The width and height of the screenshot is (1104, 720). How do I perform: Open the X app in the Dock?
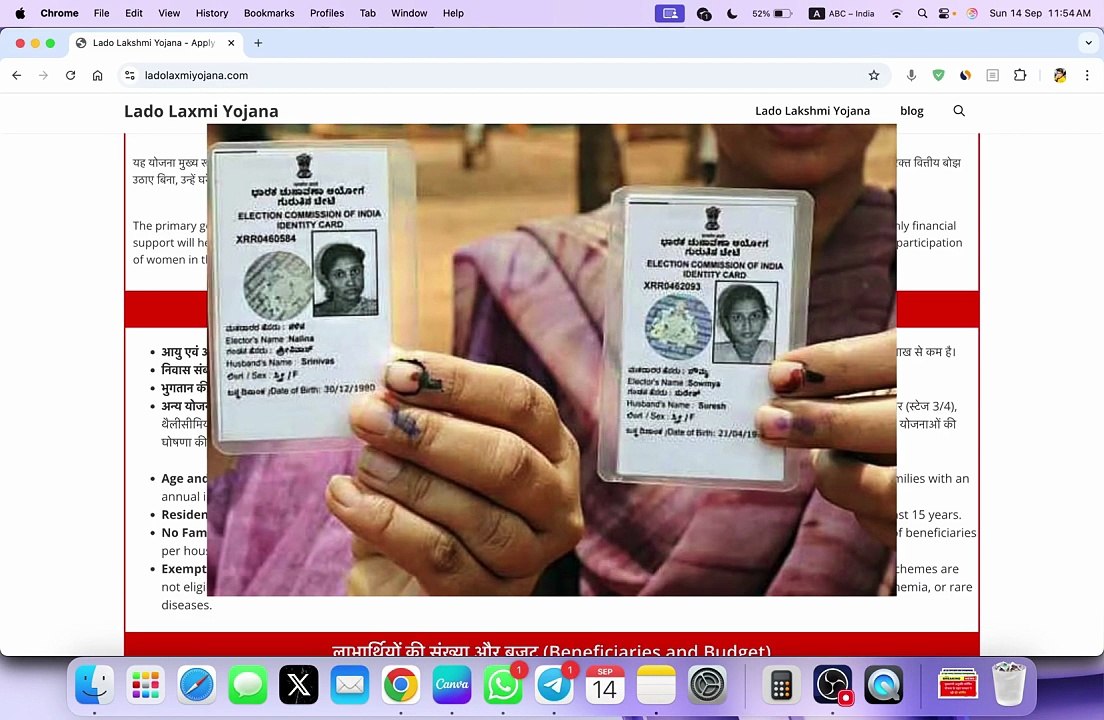[299, 684]
